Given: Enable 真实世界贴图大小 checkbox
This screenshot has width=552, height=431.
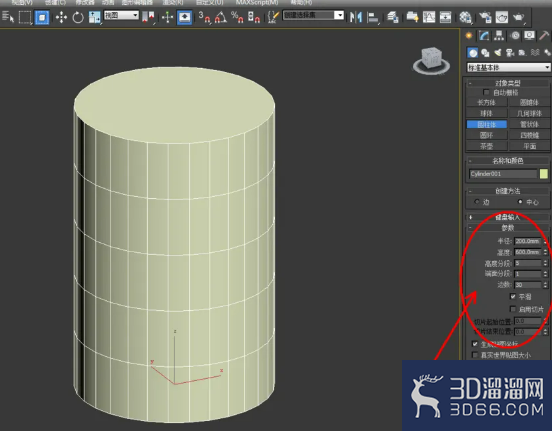Looking at the screenshot, I should coord(475,355).
